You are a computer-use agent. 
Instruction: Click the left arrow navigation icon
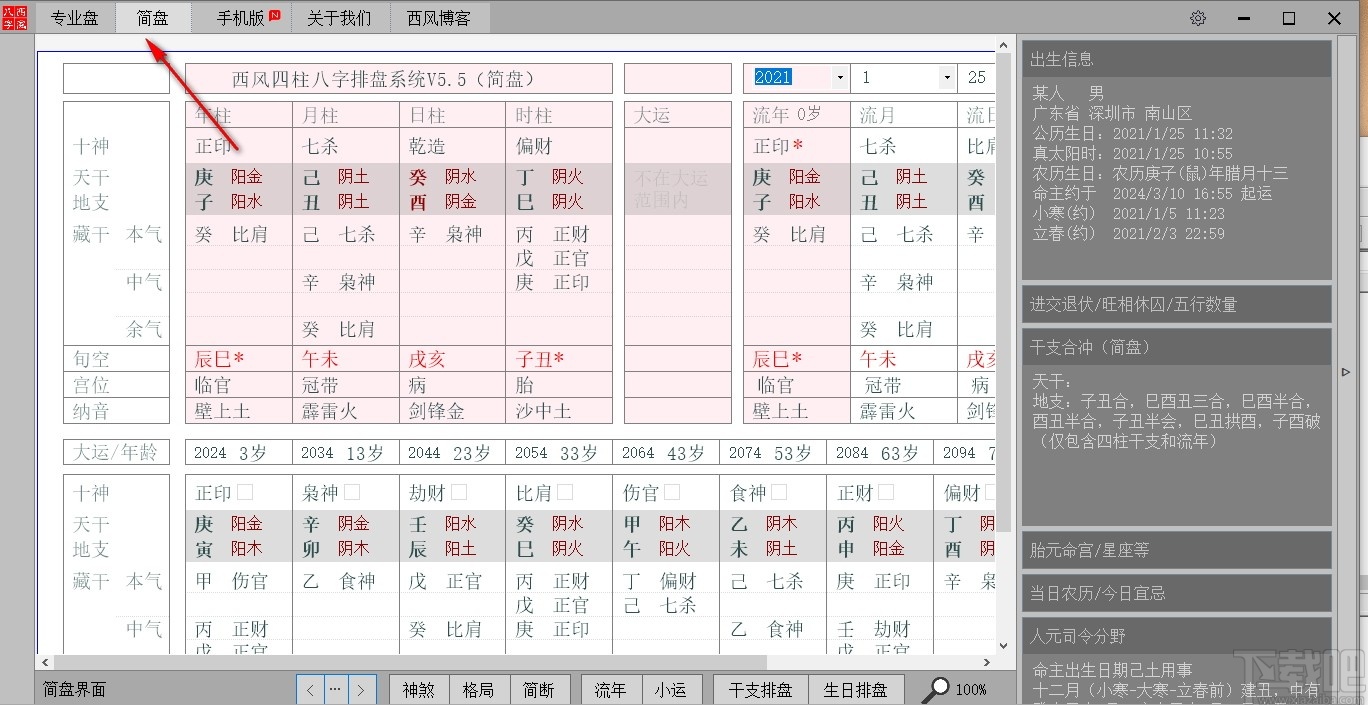pyautogui.click(x=309, y=689)
